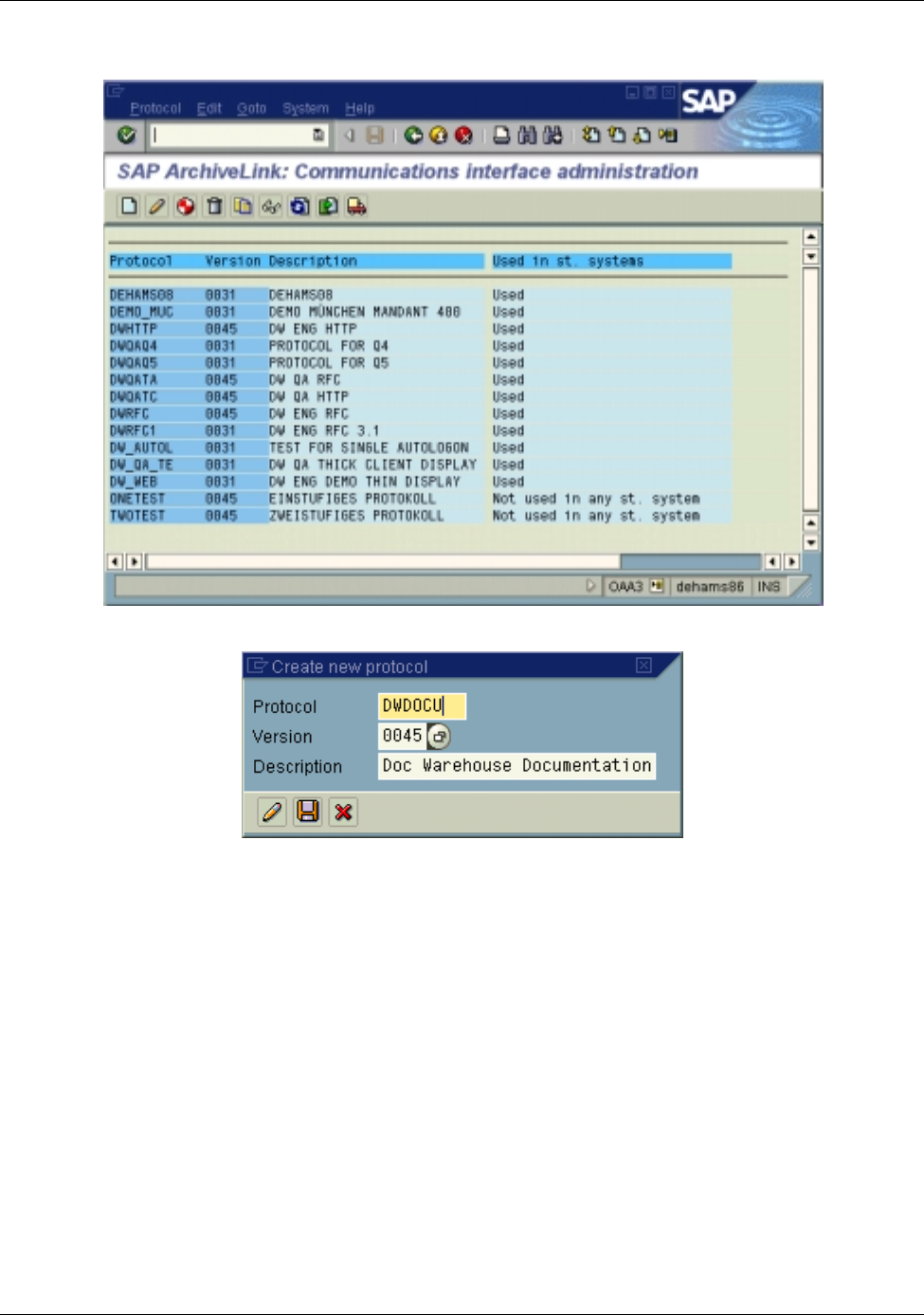This screenshot has width=924, height=1315.
Task: Open the Help menu
Action: pos(359,108)
